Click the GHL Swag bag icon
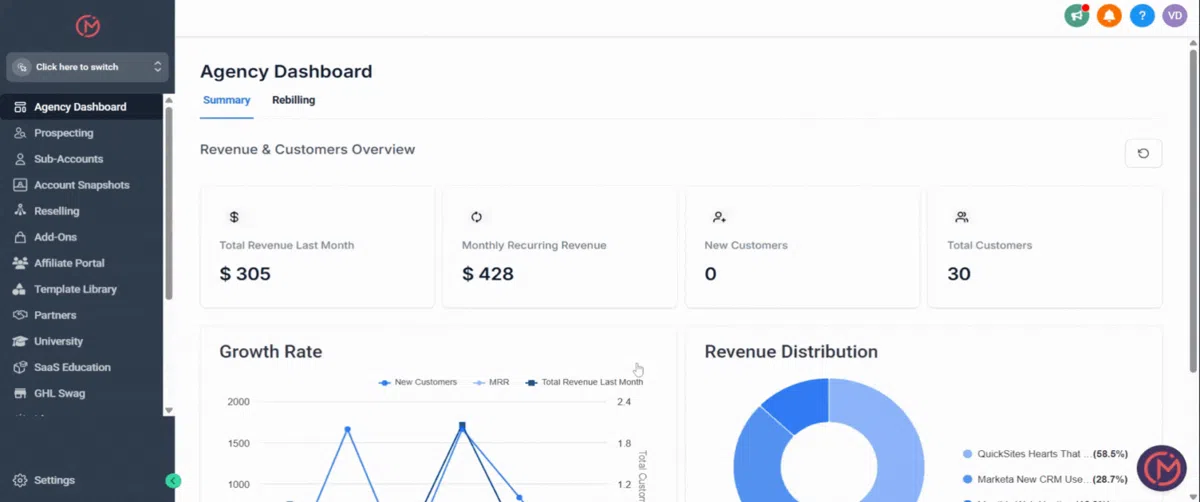Screen dimensions: 1200x502 [20, 393]
